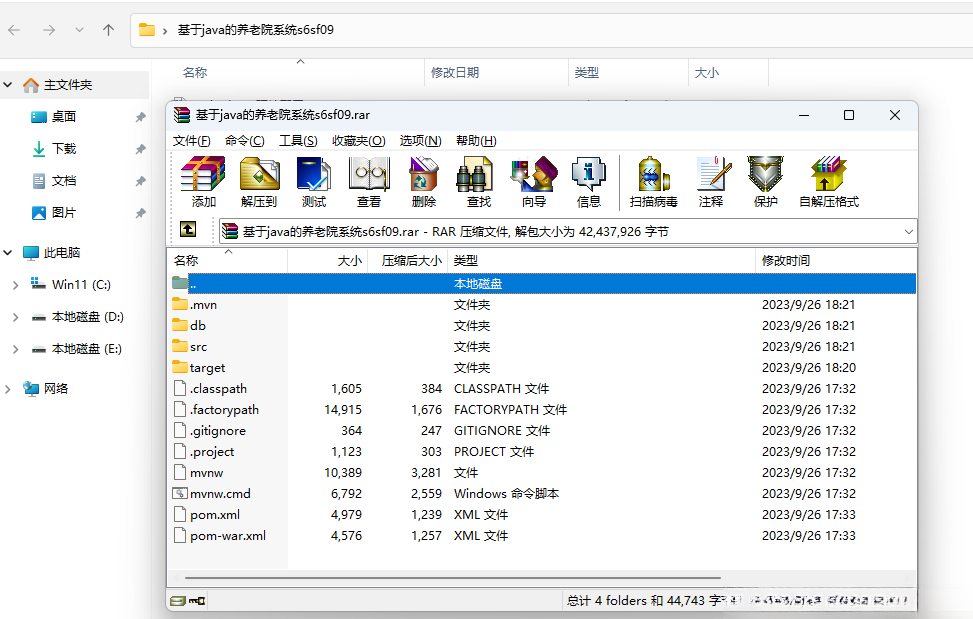Viewport: 973px width, 619px height.
Task: Click the Protect (保护) shield icon
Action: (x=765, y=181)
